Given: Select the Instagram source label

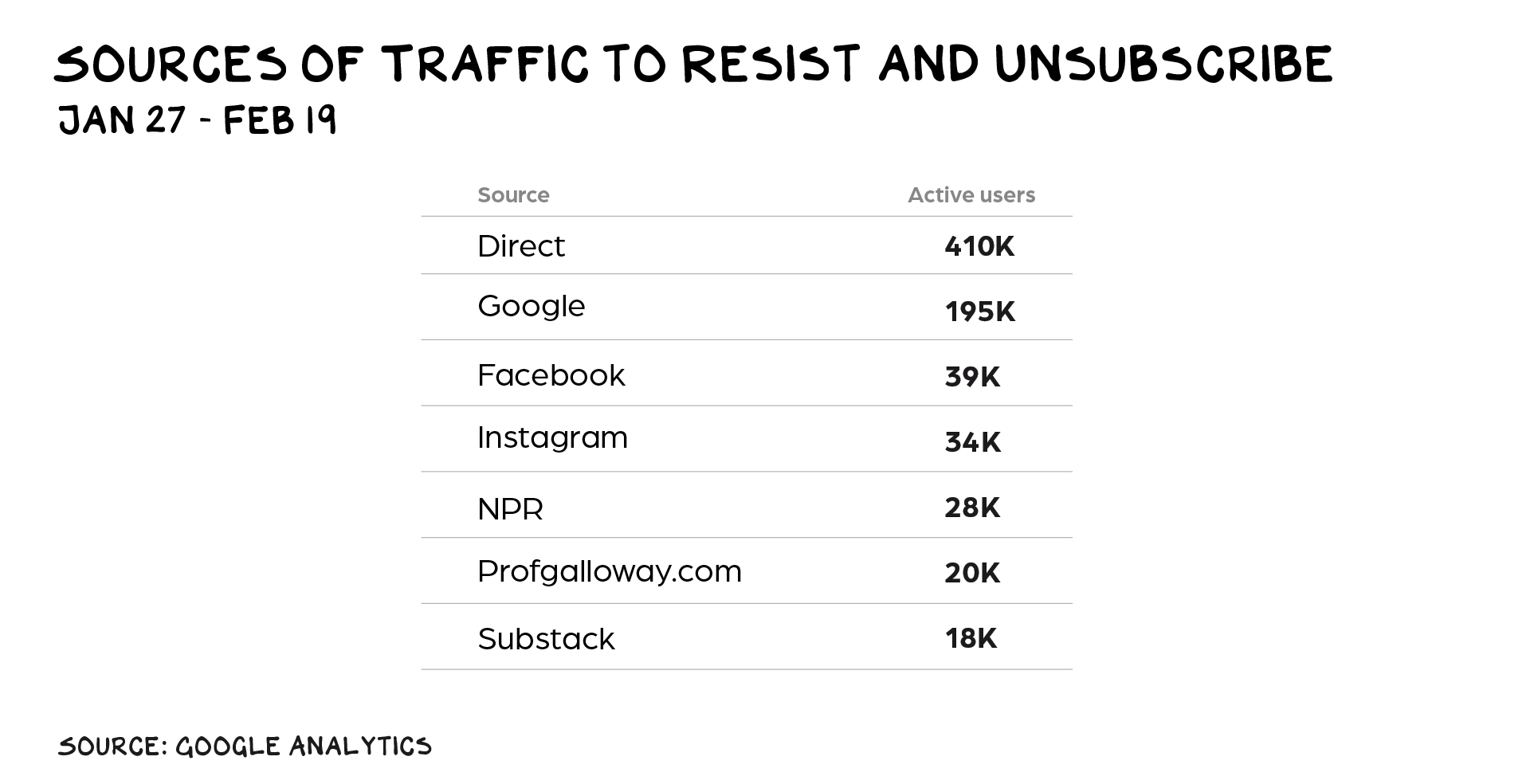Looking at the screenshot, I should 552,438.
